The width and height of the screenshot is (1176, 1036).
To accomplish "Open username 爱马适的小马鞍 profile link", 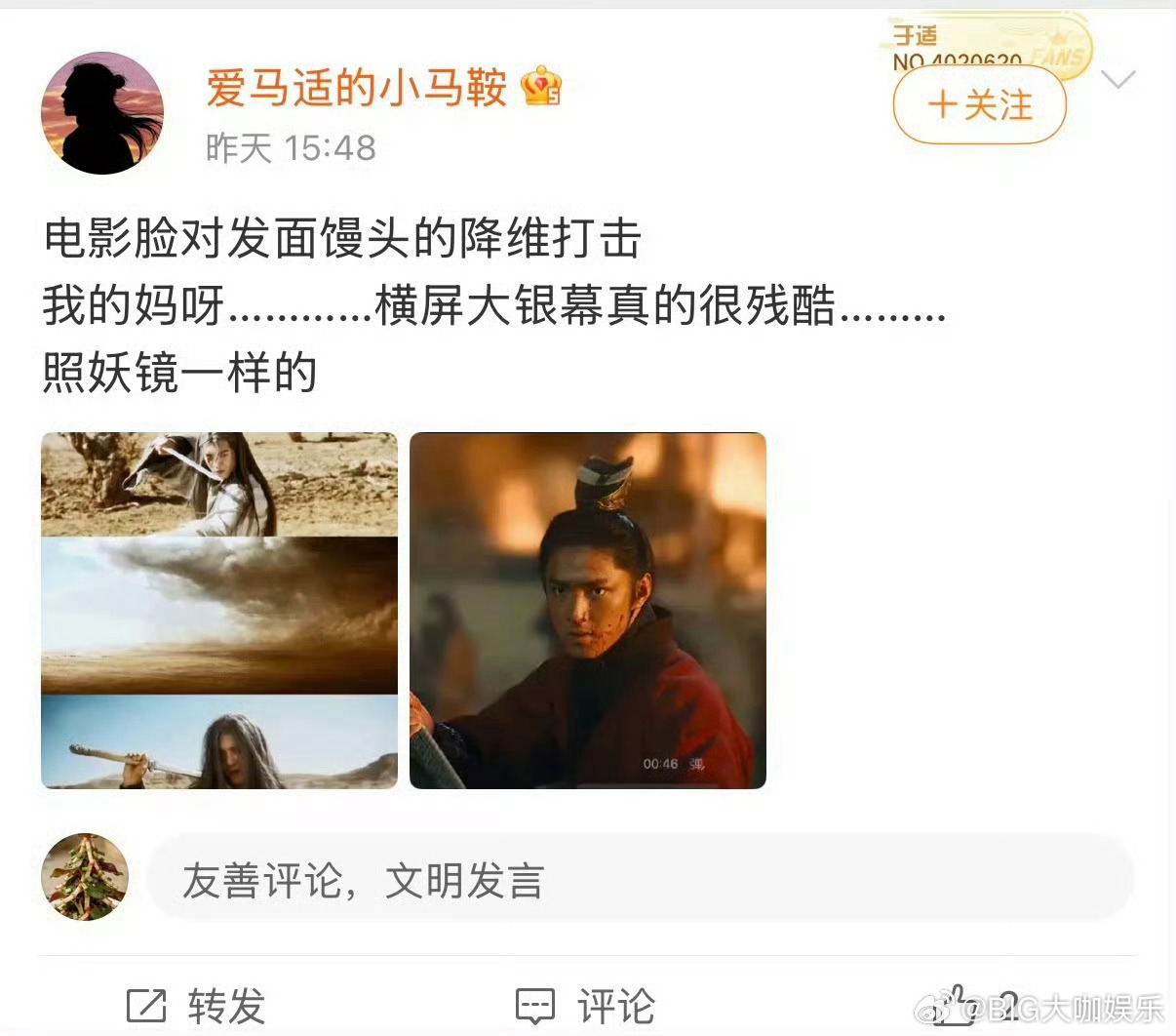I will (x=356, y=88).
